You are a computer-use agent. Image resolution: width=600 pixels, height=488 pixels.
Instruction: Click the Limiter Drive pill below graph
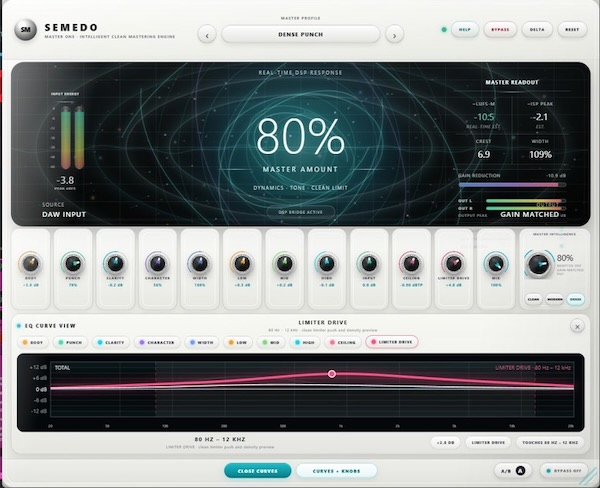(488, 442)
